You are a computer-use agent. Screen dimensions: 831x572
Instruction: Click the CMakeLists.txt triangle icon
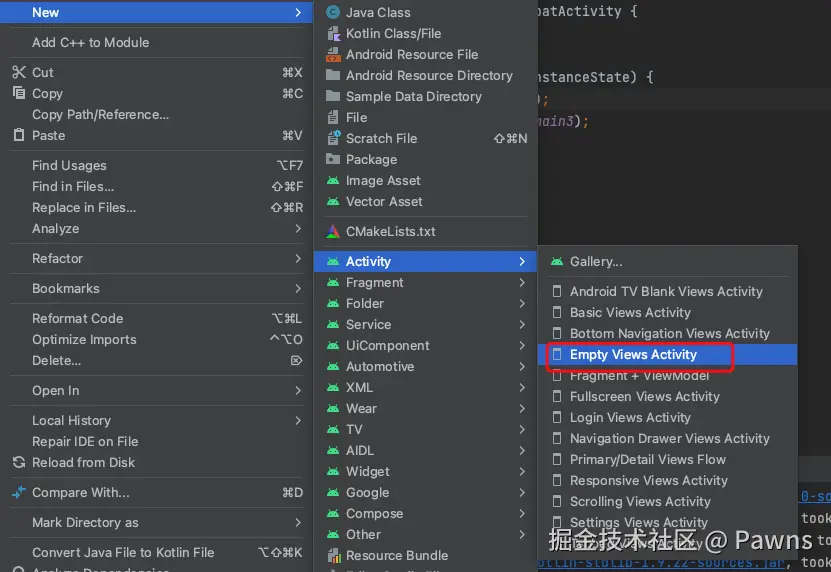(x=333, y=232)
